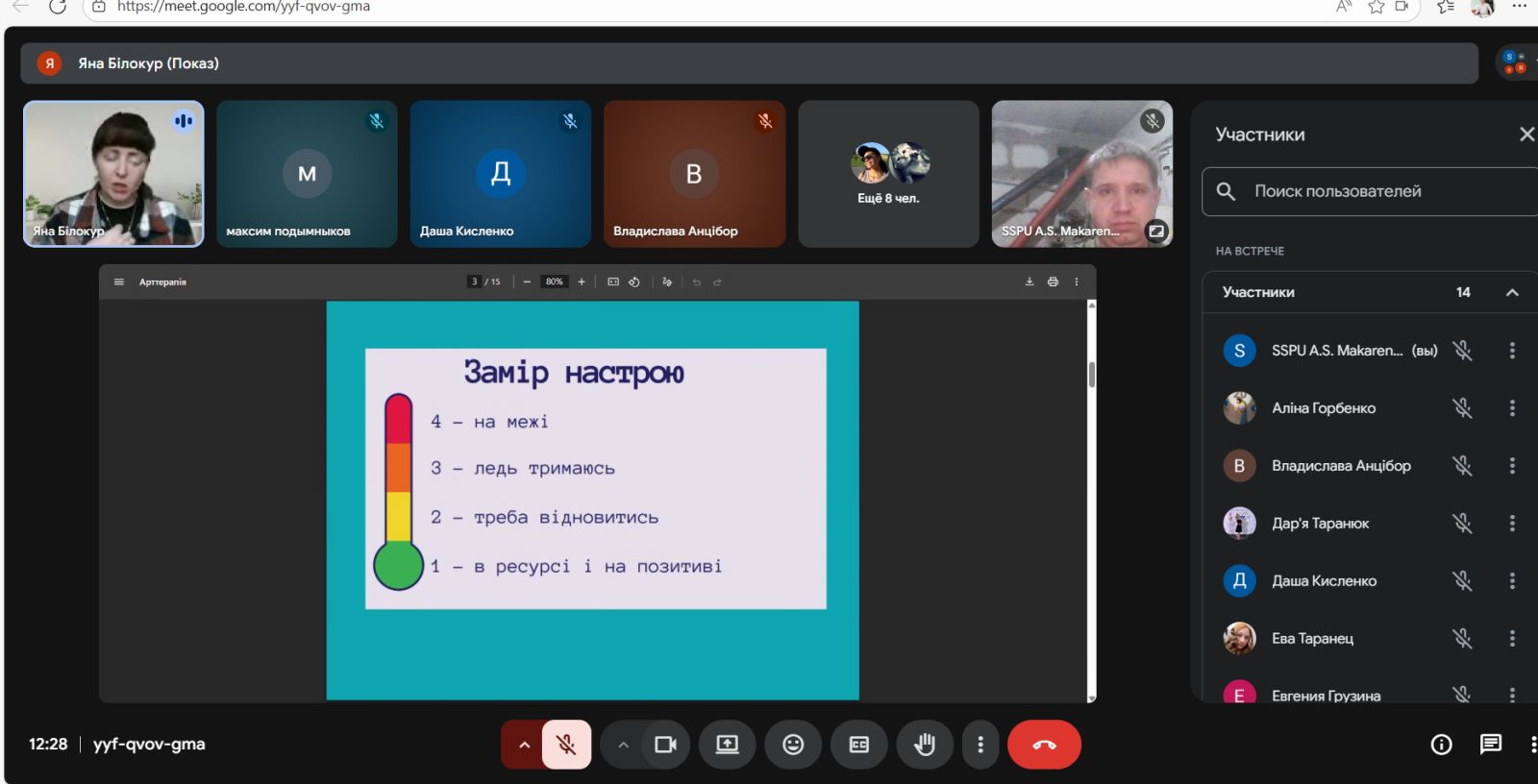The height and width of the screenshot is (784, 1538).
Task: Start presenting your screen
Action: click(x=728, y=745)
